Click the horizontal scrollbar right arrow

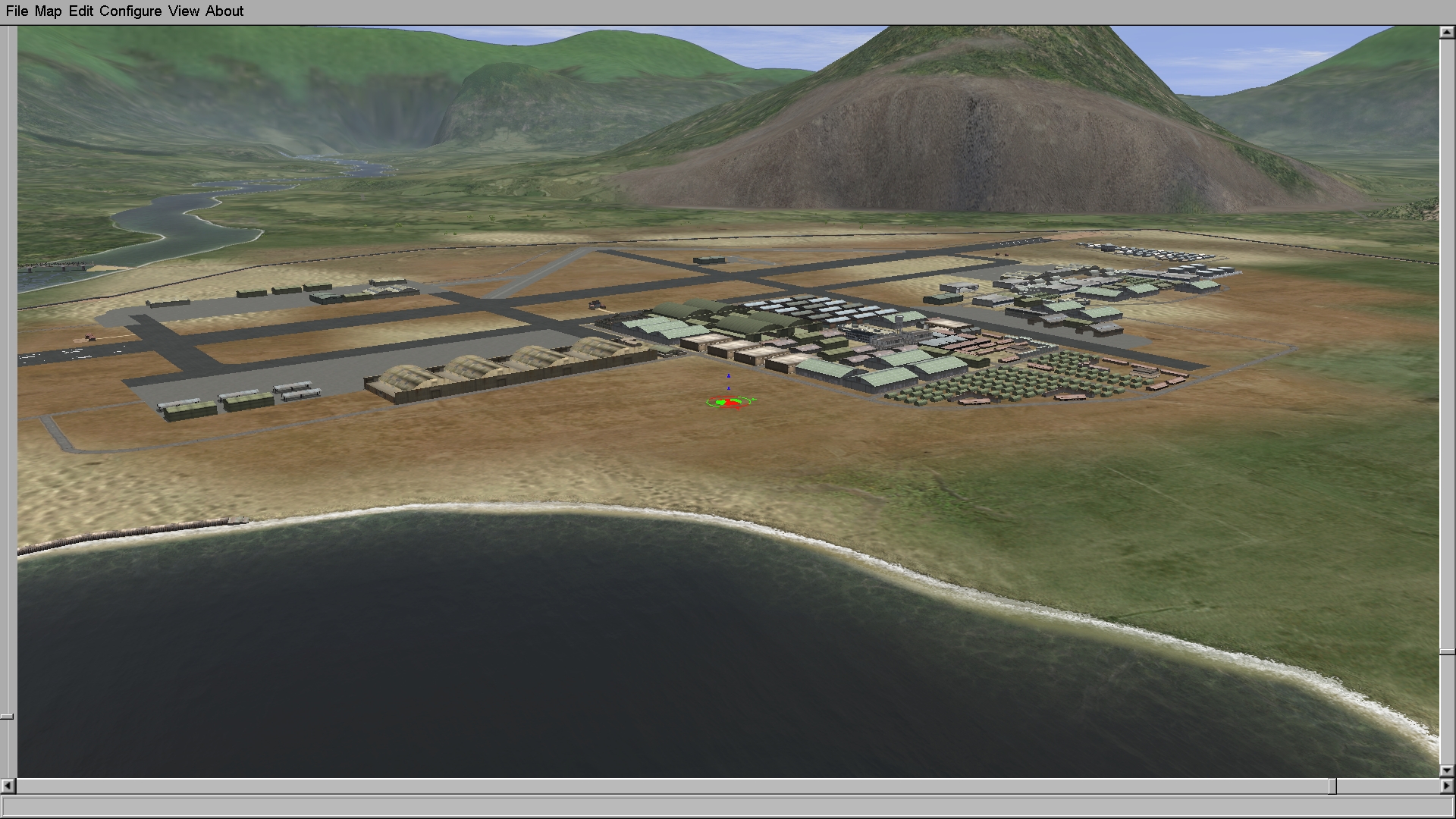click(x=1447, y=786)
